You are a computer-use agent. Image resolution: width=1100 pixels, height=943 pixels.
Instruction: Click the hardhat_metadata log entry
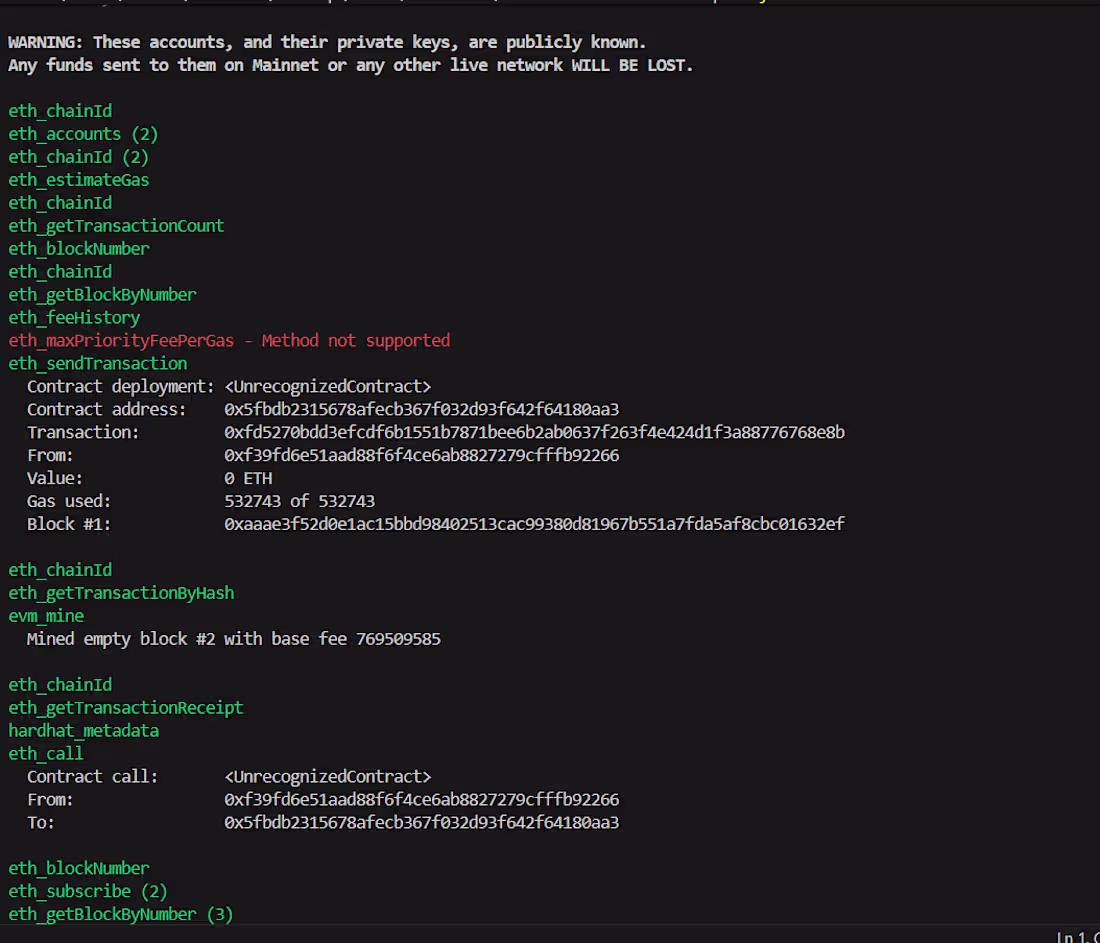(84, 730)
